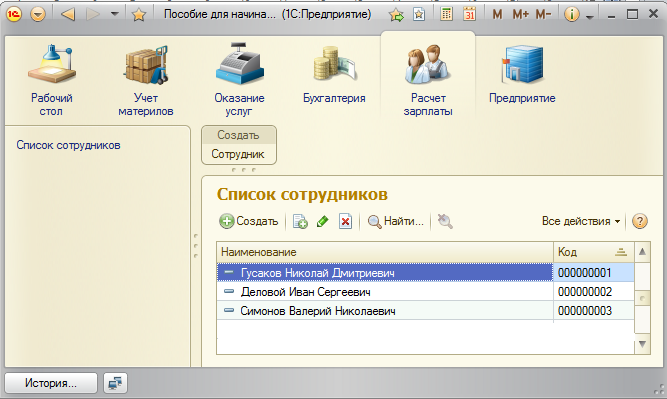Go back with the left arrow

(x=68, y=14)
